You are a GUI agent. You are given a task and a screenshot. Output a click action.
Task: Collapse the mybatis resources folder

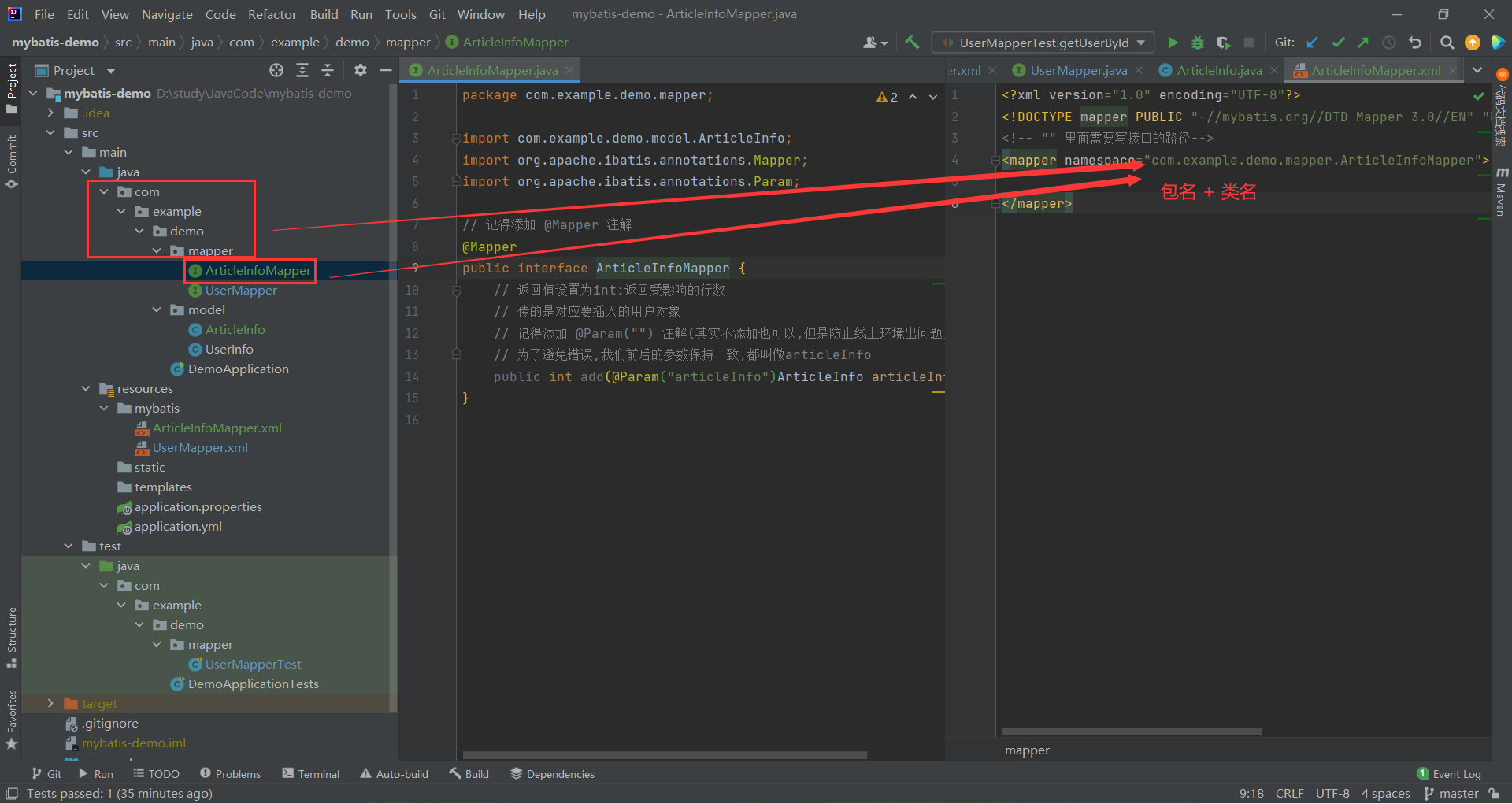tap(104, 408)
